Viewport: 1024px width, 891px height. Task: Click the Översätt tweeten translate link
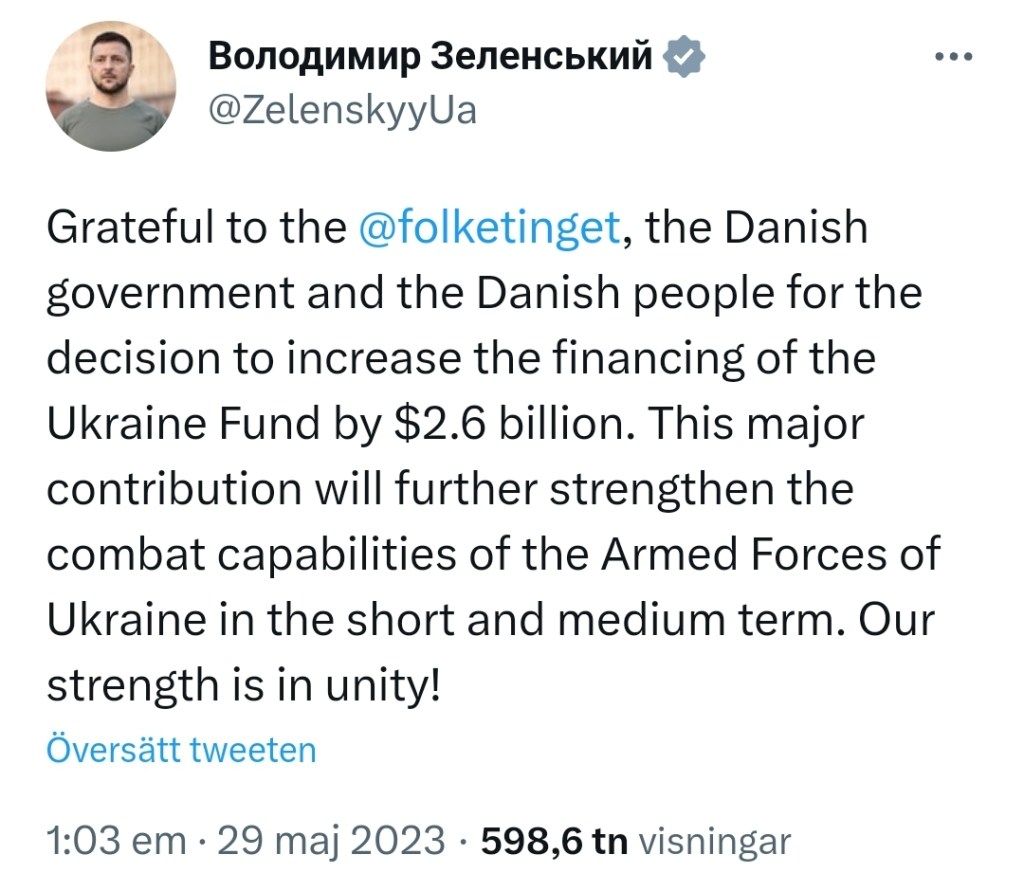181,750
